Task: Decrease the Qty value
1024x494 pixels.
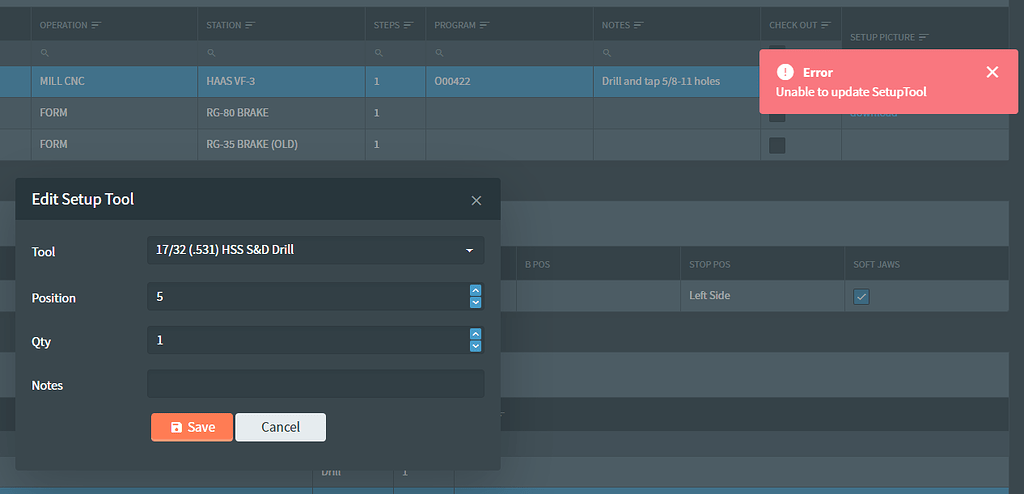Action: (476, 346)
